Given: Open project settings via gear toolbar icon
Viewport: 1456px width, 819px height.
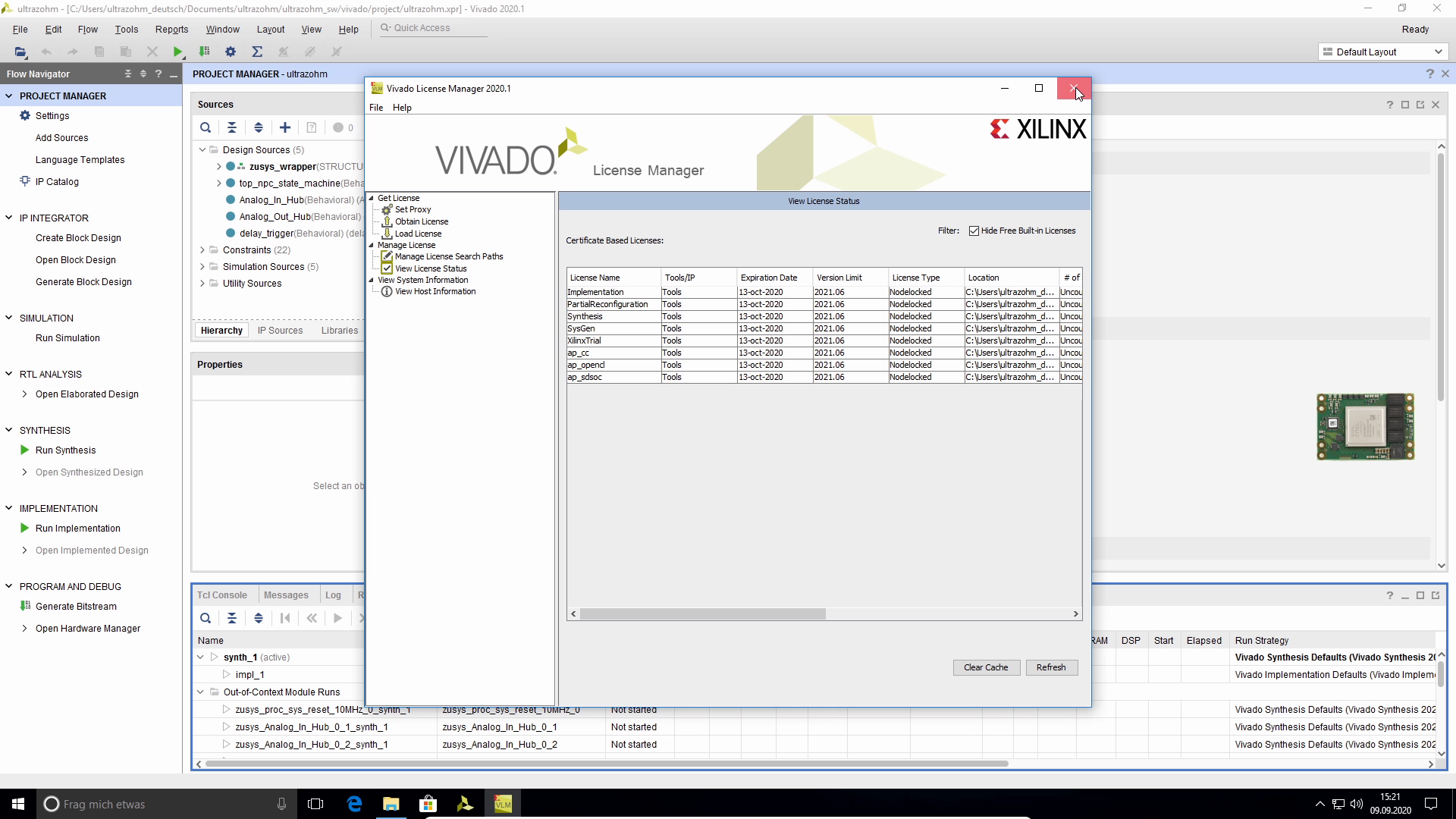Looking at the screenshot, I should [x=231, y=52].
